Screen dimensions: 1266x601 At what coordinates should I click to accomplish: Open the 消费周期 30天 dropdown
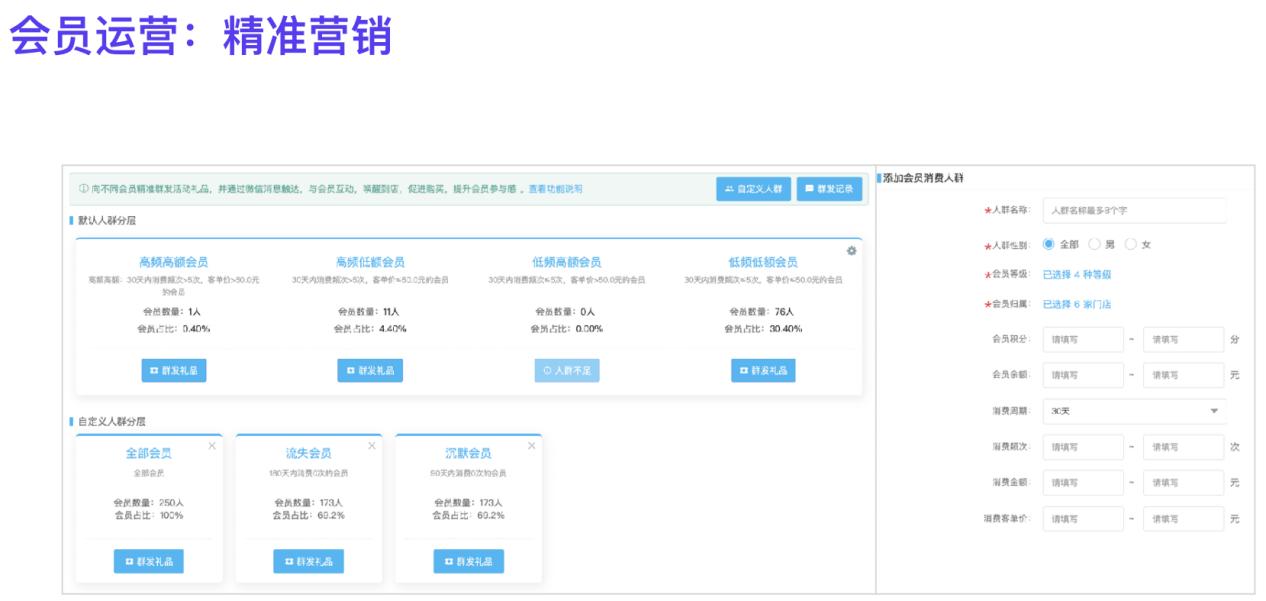click(1134, 411)
